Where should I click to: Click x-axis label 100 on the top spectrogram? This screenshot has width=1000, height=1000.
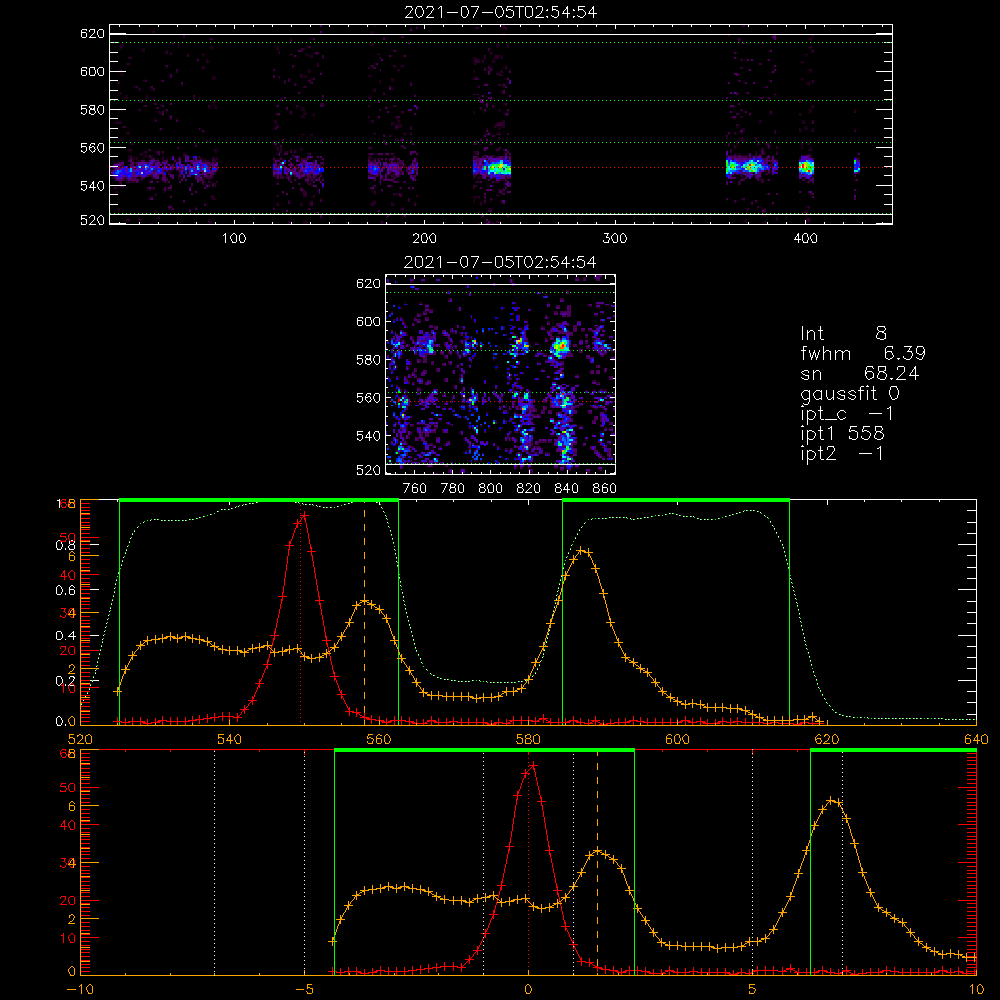pyautogui.click(x=234, y=239)
